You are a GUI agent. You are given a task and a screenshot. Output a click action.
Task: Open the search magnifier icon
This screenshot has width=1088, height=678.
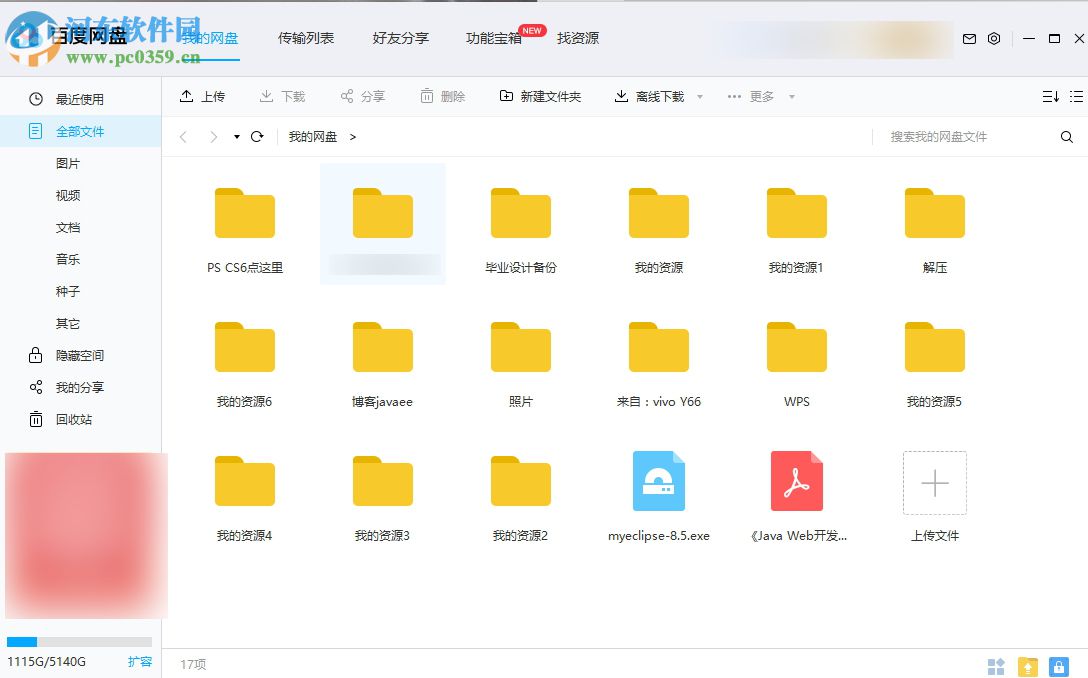[1066, 136]
